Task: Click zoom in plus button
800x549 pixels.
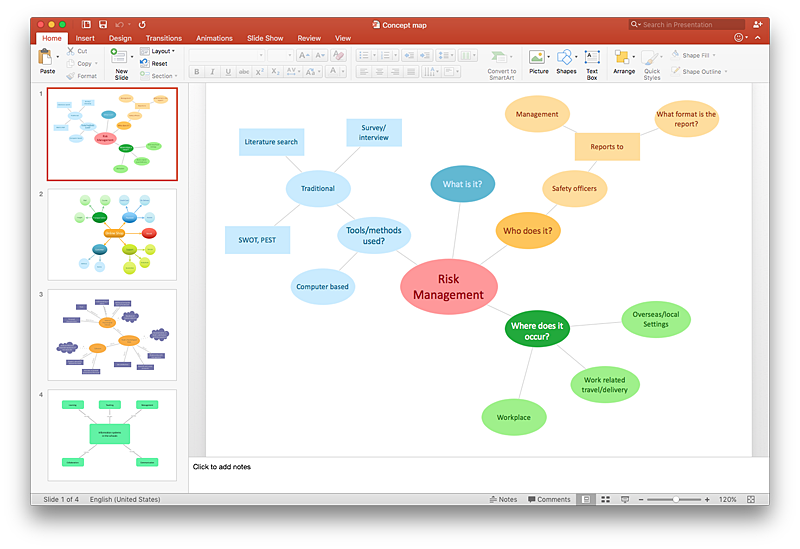Action: click(x=707, y=500)
